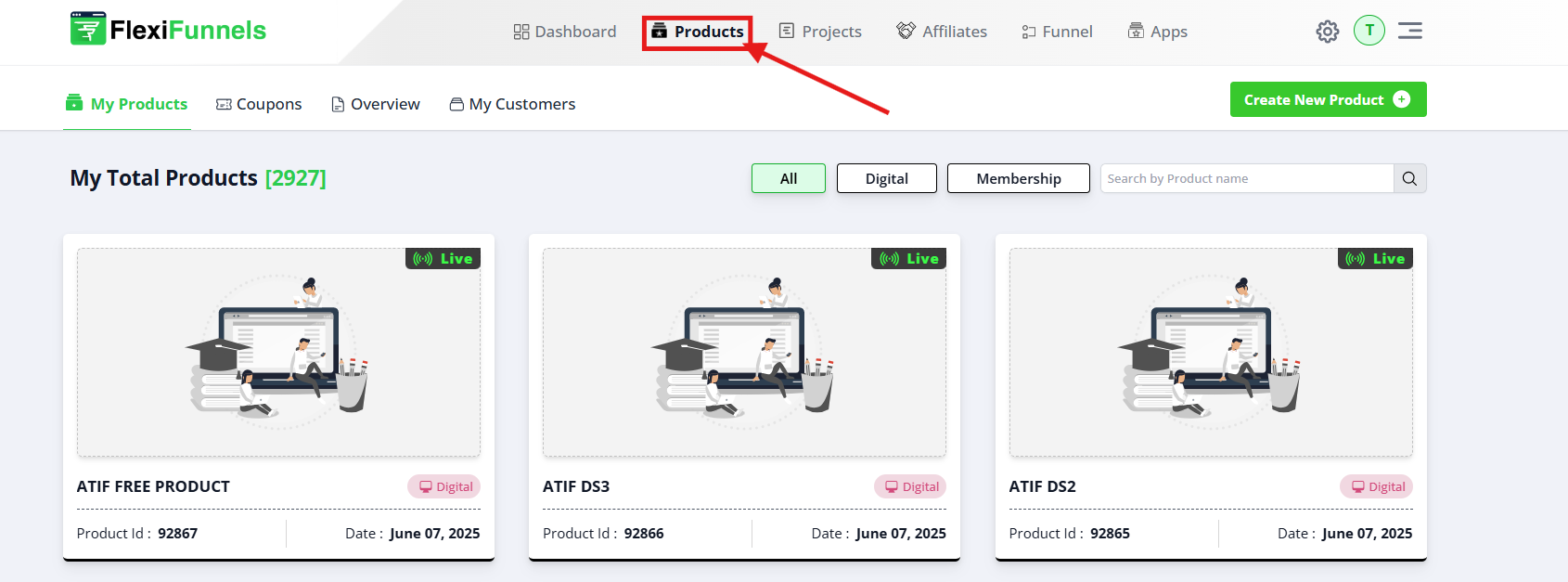
Task: Select the All filter button
Action: (x=789, y=178)
